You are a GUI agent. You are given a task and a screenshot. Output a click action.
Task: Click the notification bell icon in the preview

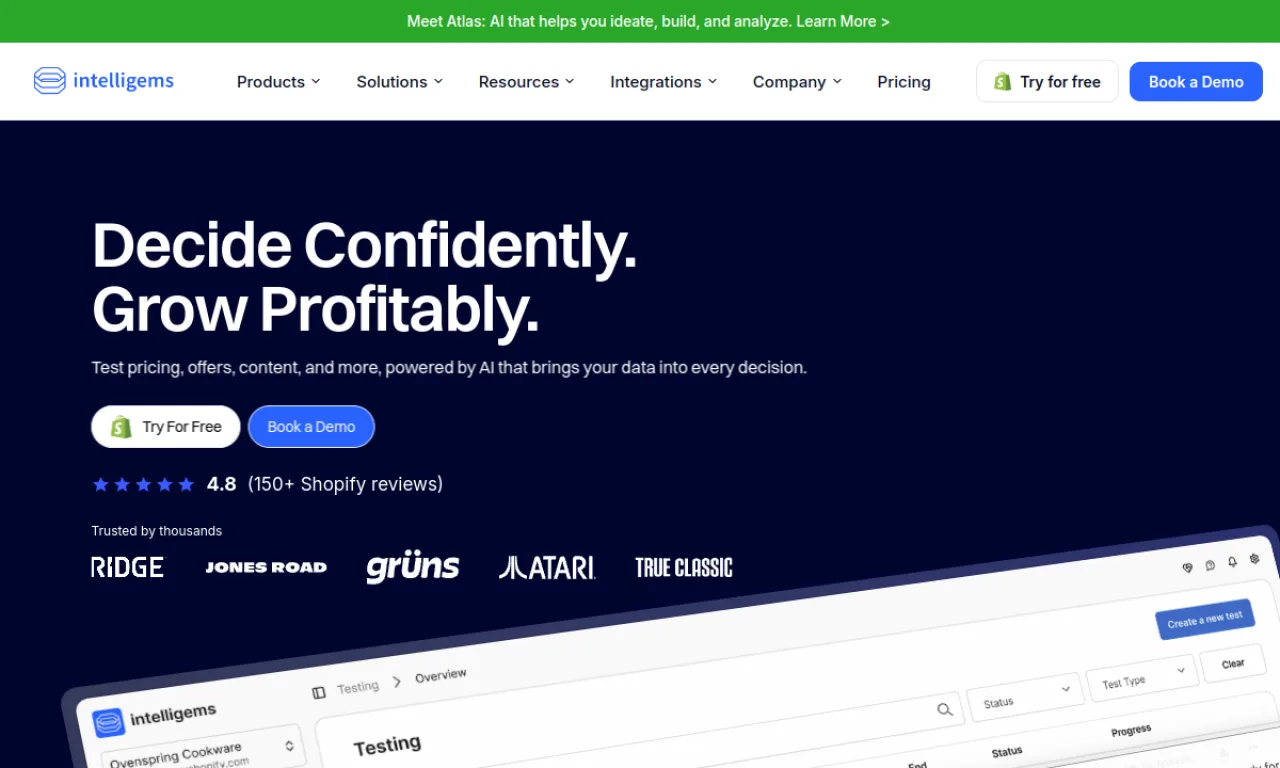click(1232, 562)
